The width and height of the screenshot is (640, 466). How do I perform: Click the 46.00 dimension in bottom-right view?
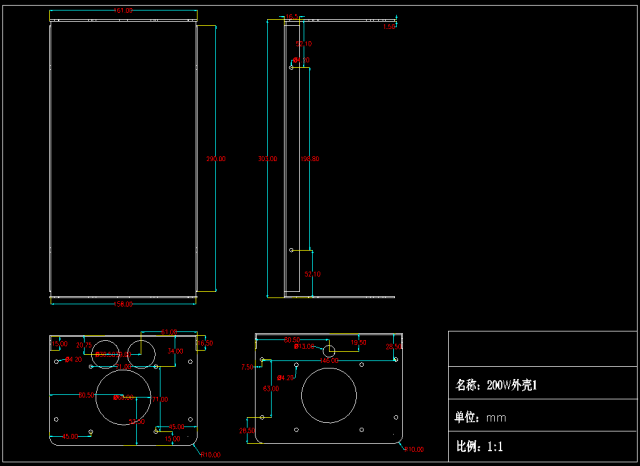click(330, 360)
